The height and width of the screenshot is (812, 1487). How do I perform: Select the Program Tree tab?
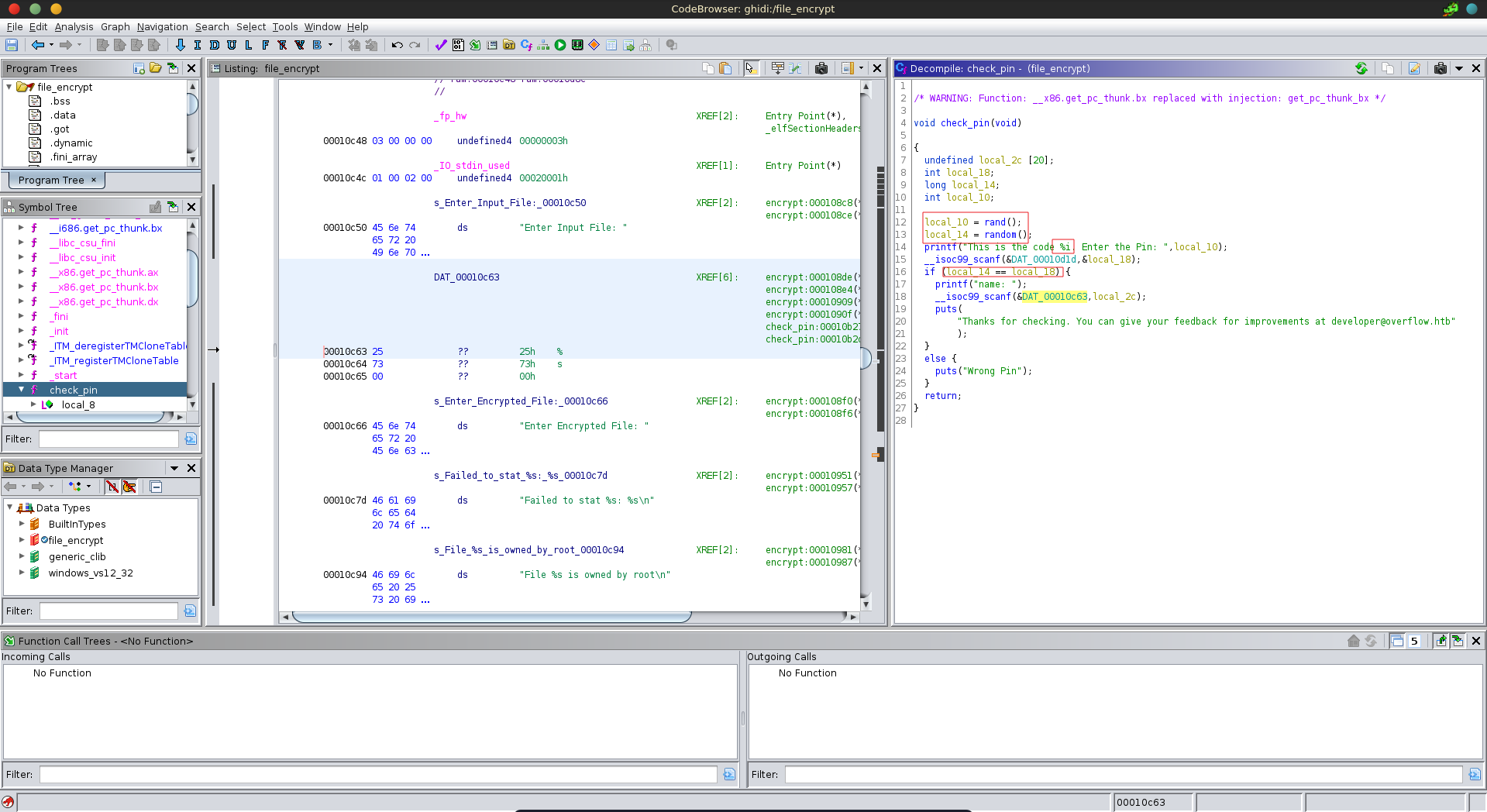pos(51,180)
